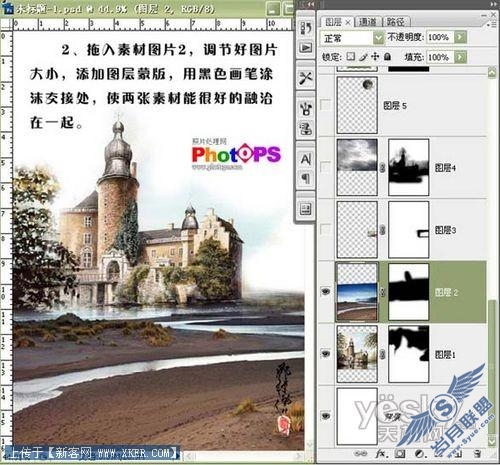
Task: Click mask link chain on 图层3
Action: click(383, 230)
